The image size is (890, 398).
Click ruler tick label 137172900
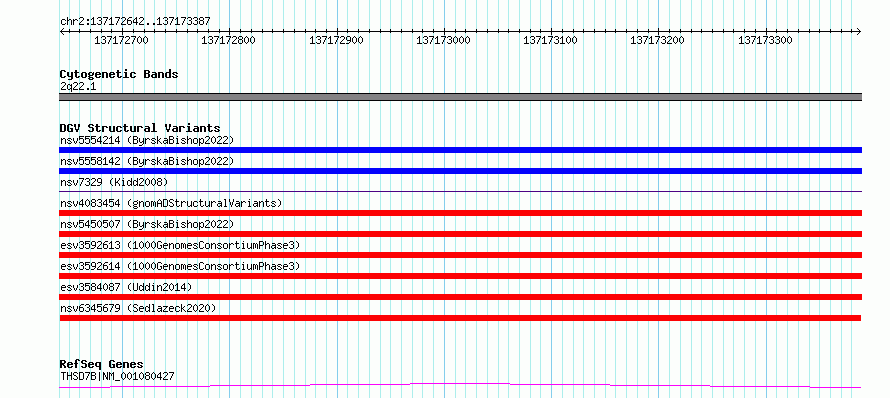point(336,40)
